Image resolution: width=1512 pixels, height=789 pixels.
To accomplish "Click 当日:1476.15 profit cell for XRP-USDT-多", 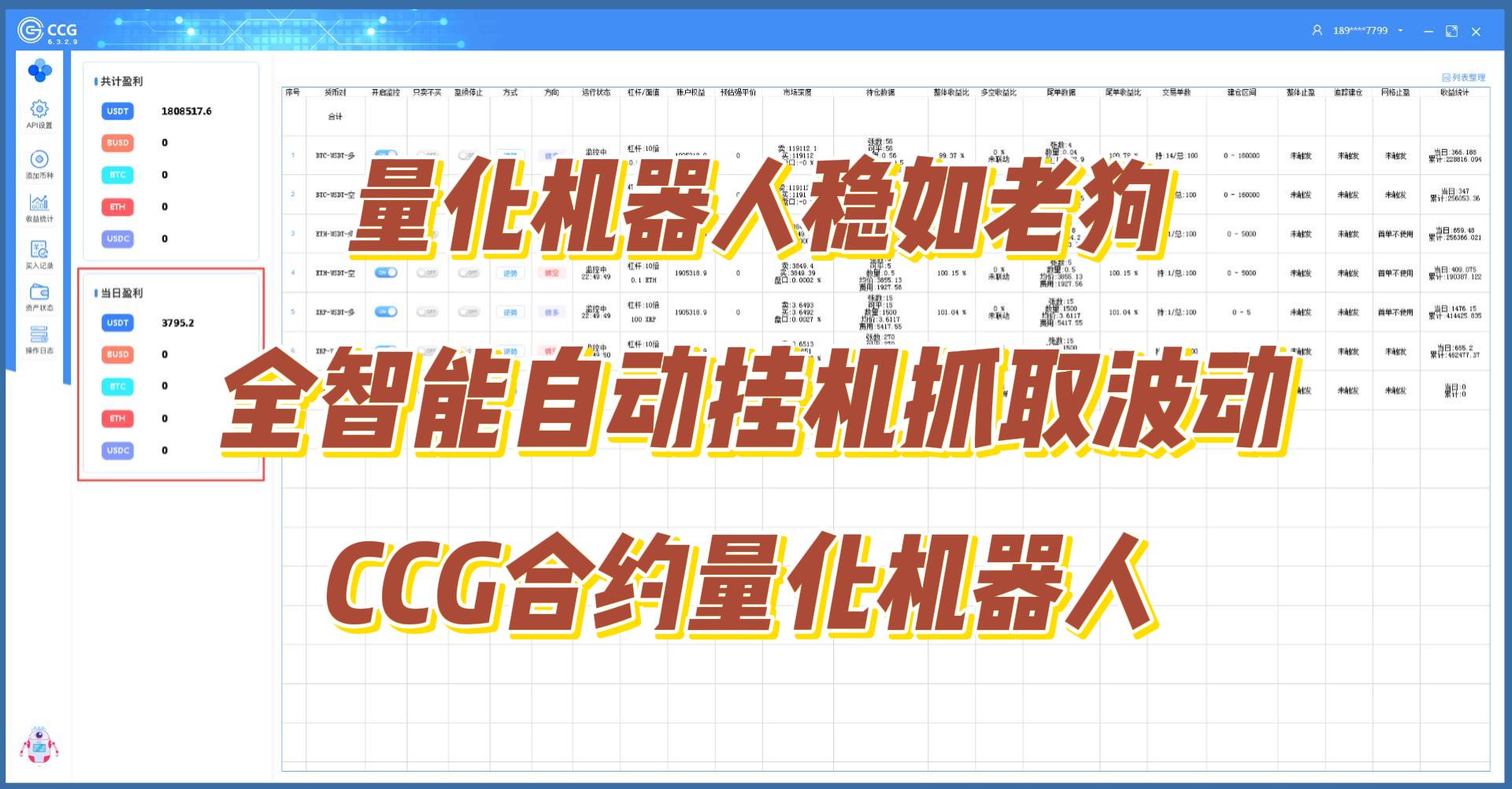I will (1455, 312).
